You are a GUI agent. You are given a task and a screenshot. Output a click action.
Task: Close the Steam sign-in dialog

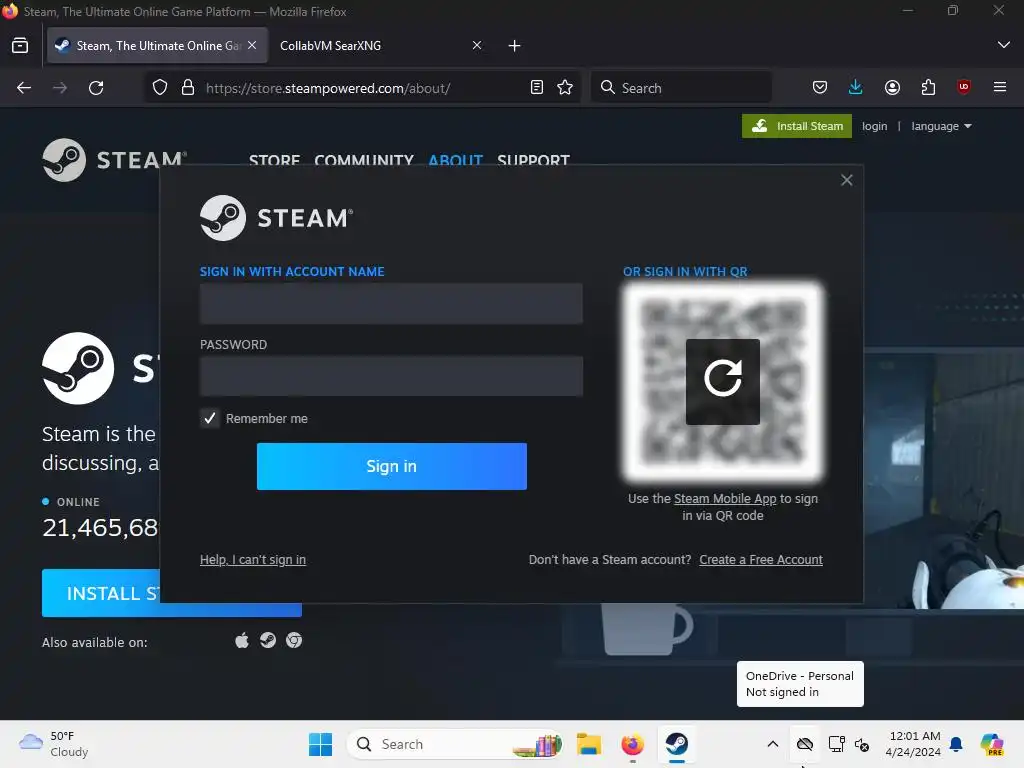tap(846, 180)
